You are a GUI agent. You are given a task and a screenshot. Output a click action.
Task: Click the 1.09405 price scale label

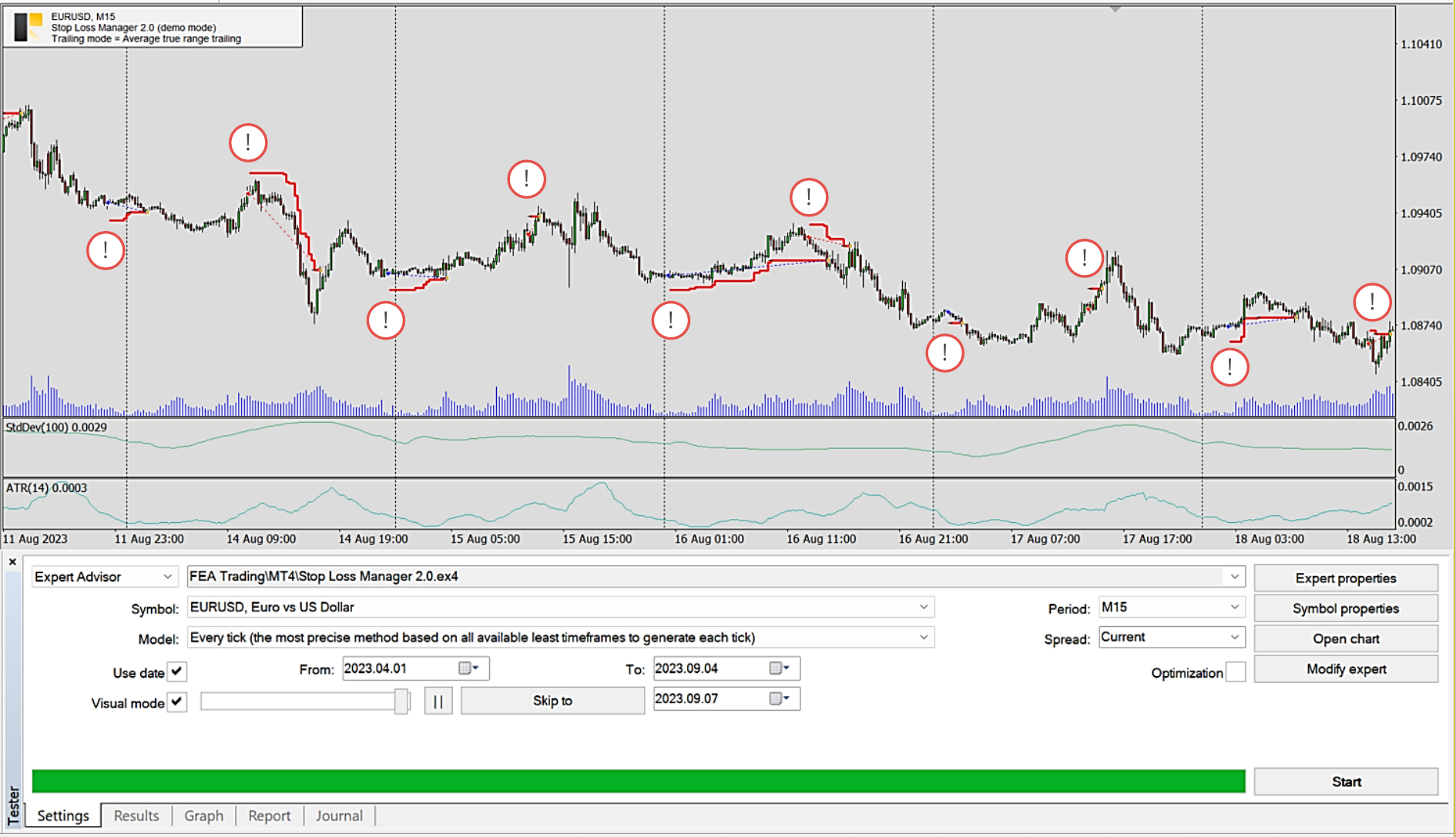pyautogui.click(x=1421, y=213)
